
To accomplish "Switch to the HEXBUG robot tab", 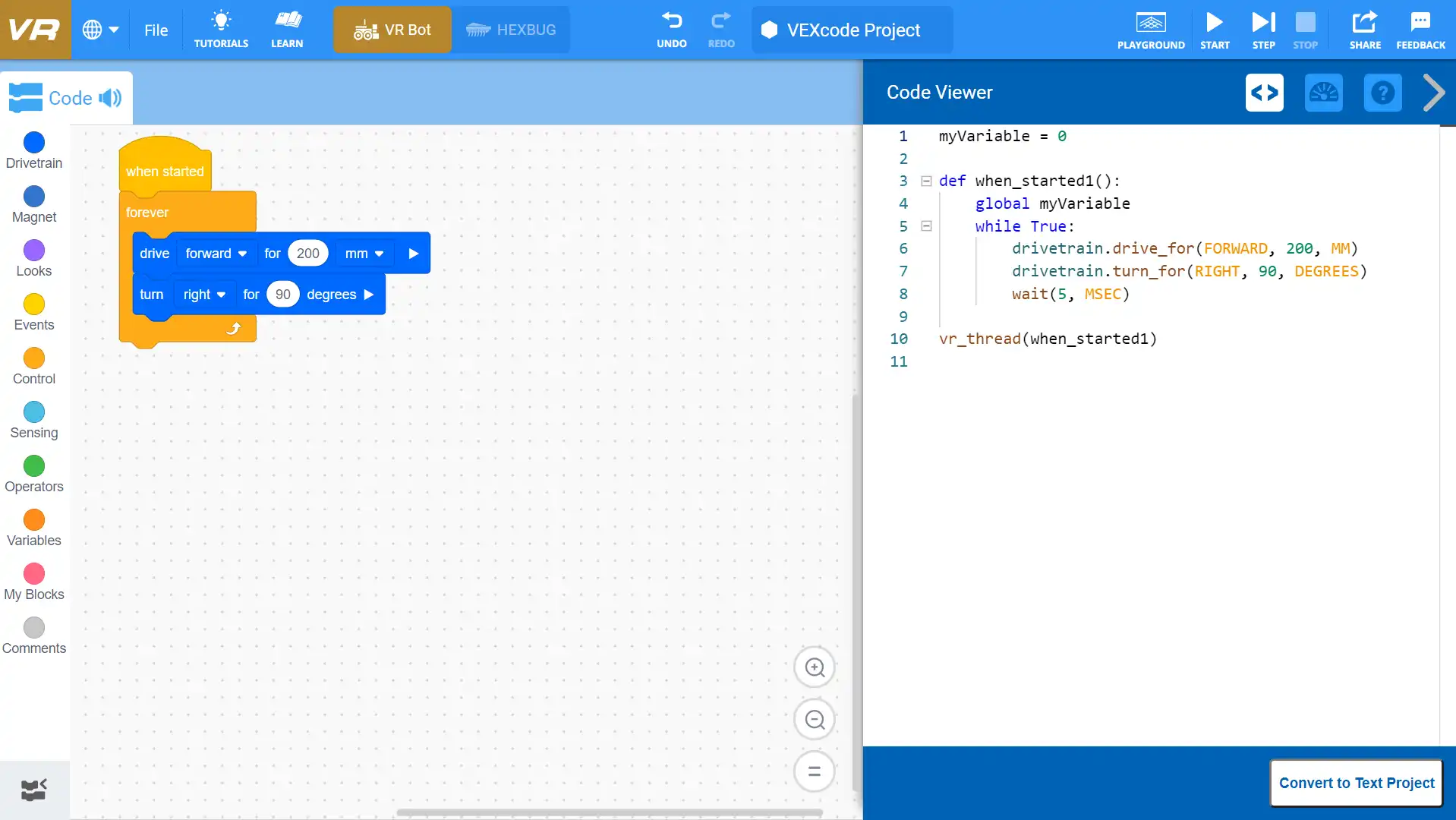I will point(512,30).
